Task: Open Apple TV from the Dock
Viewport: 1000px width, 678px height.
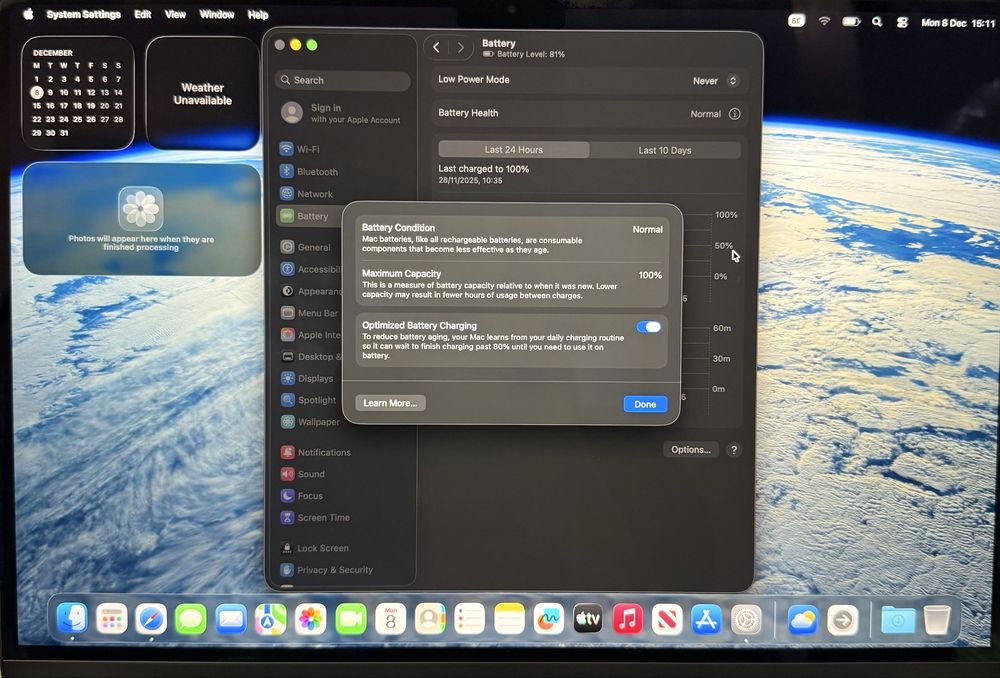Action: point(587,619)
